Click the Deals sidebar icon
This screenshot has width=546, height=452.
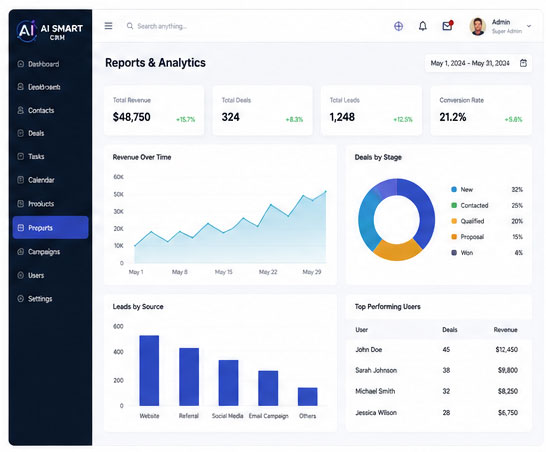[x=21, y=133]
